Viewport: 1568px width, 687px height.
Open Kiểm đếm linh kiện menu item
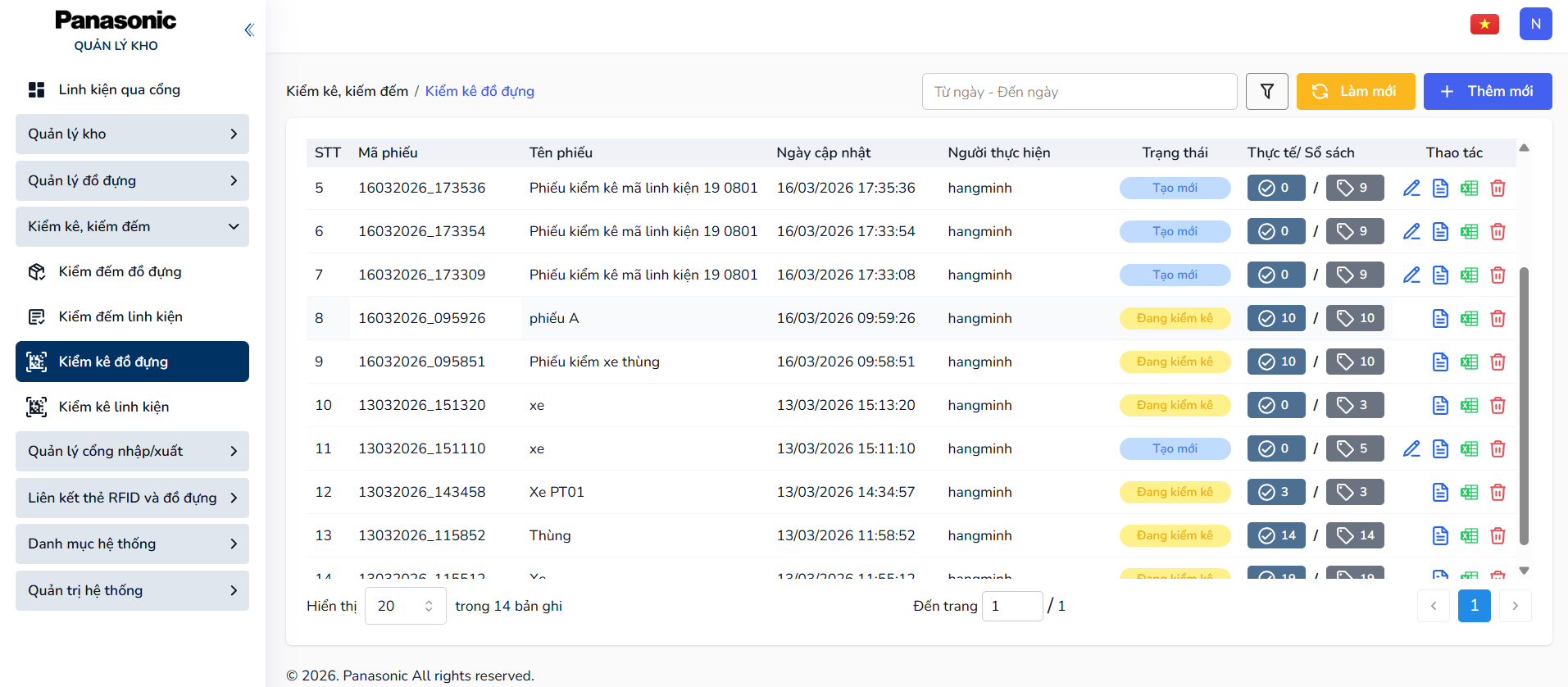120,316
